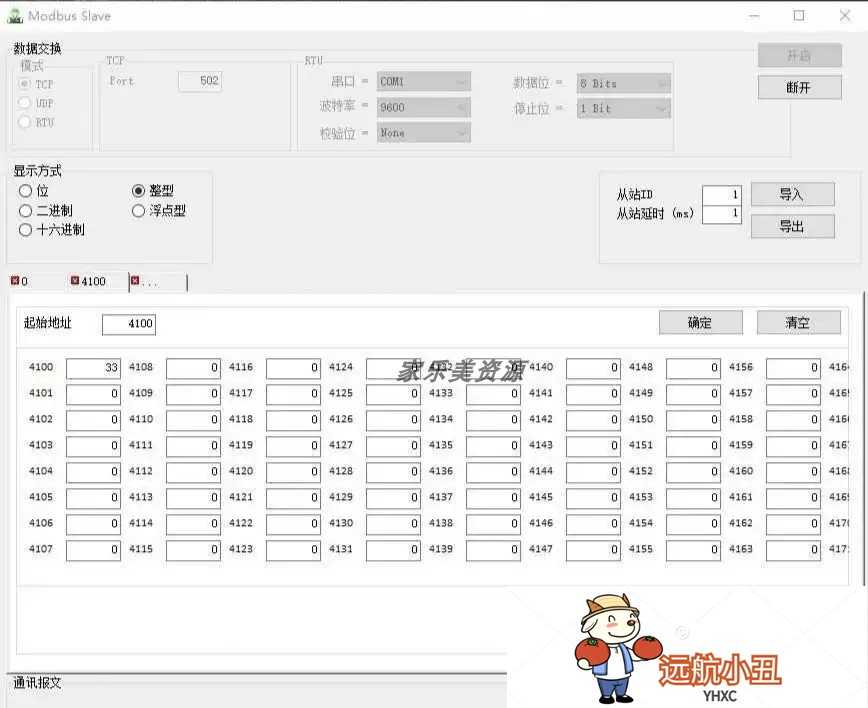Click the value field for register 4112

[193, 472]
